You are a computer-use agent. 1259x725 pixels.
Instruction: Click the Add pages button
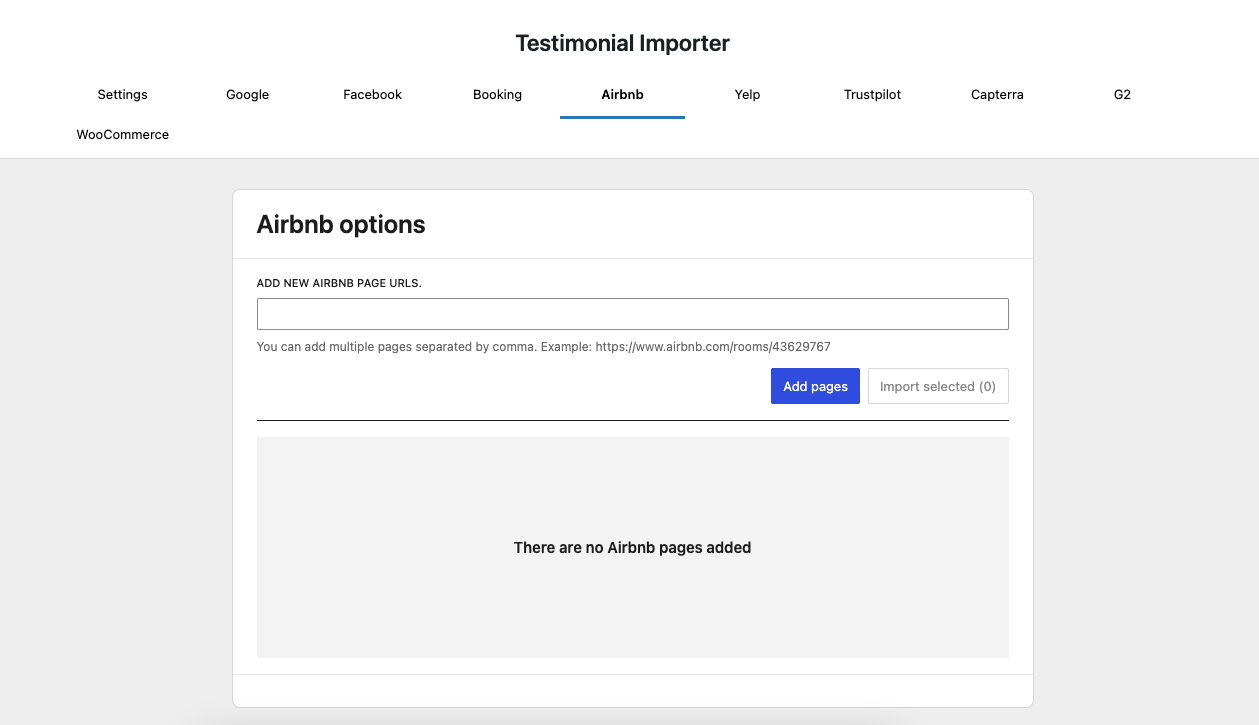(815, 386)
